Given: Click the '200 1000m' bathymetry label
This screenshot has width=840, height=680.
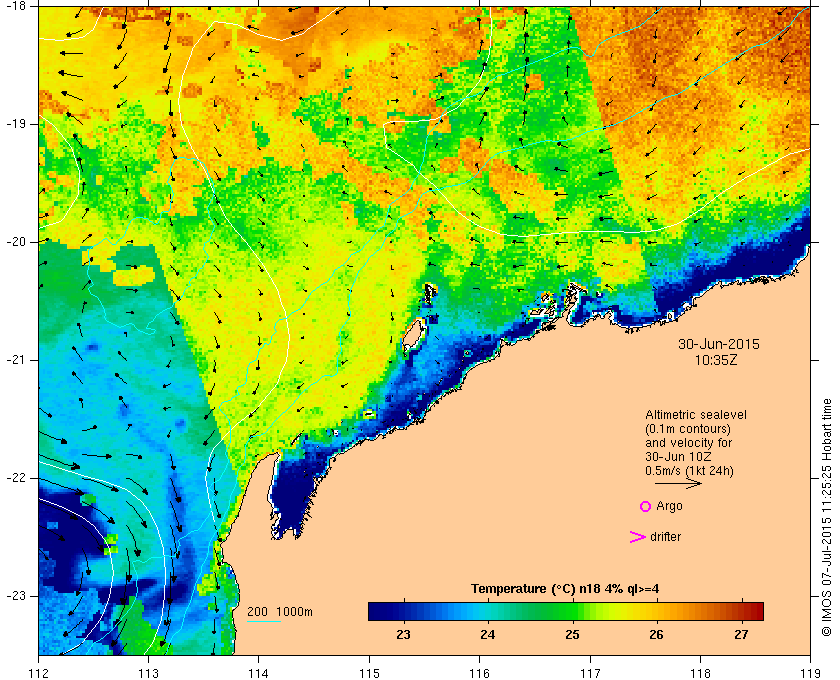Looking at the screenshot, I should (x=280, y=612).
